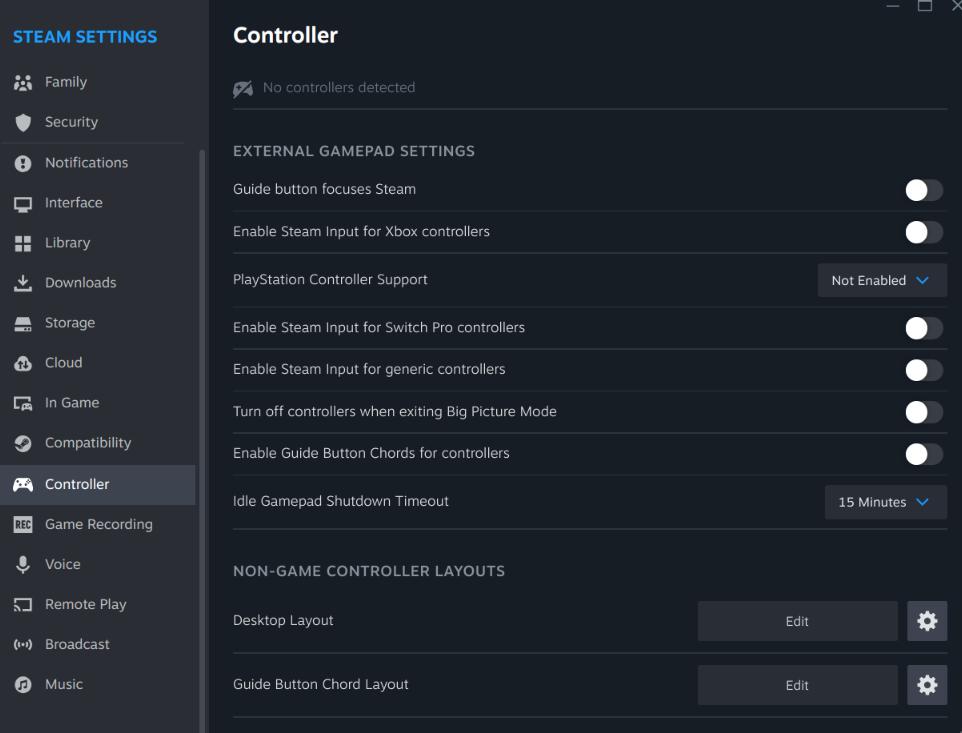Go to Security settings
This screenshot has width=962, height=733.
click(x=98, y=122)
